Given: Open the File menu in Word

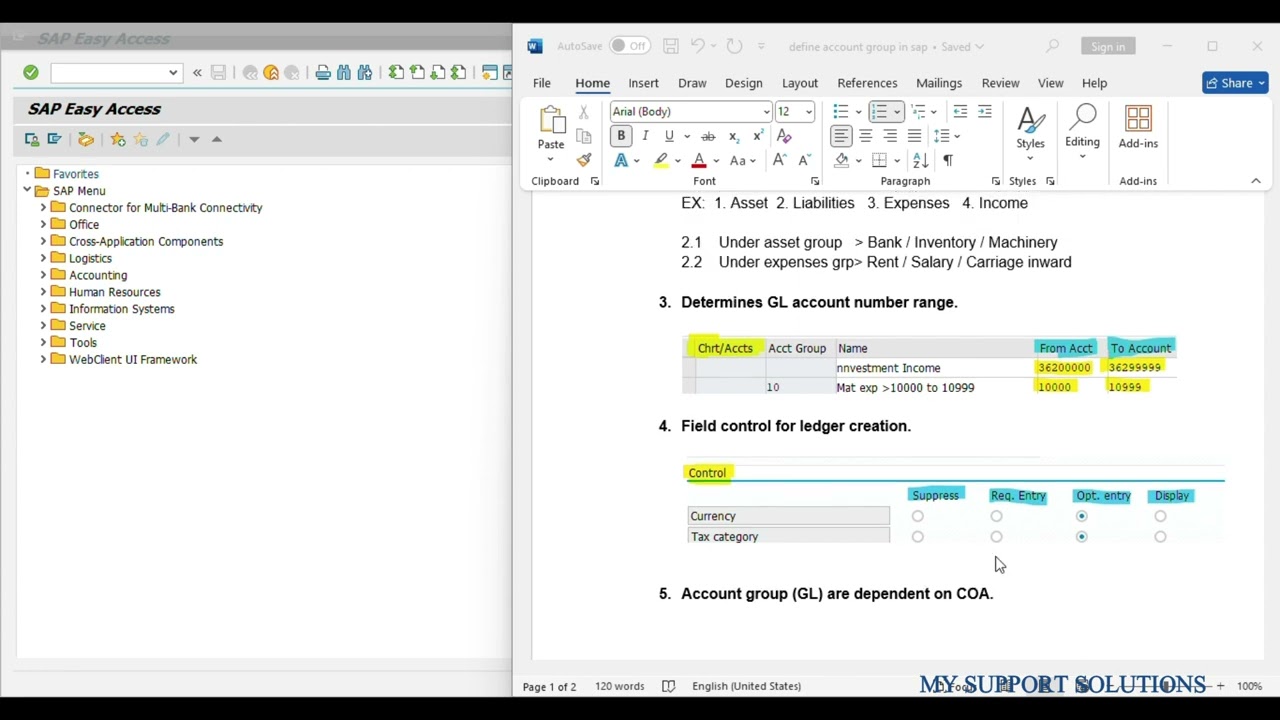Looking at the screenshot, I should pos(541,83).
